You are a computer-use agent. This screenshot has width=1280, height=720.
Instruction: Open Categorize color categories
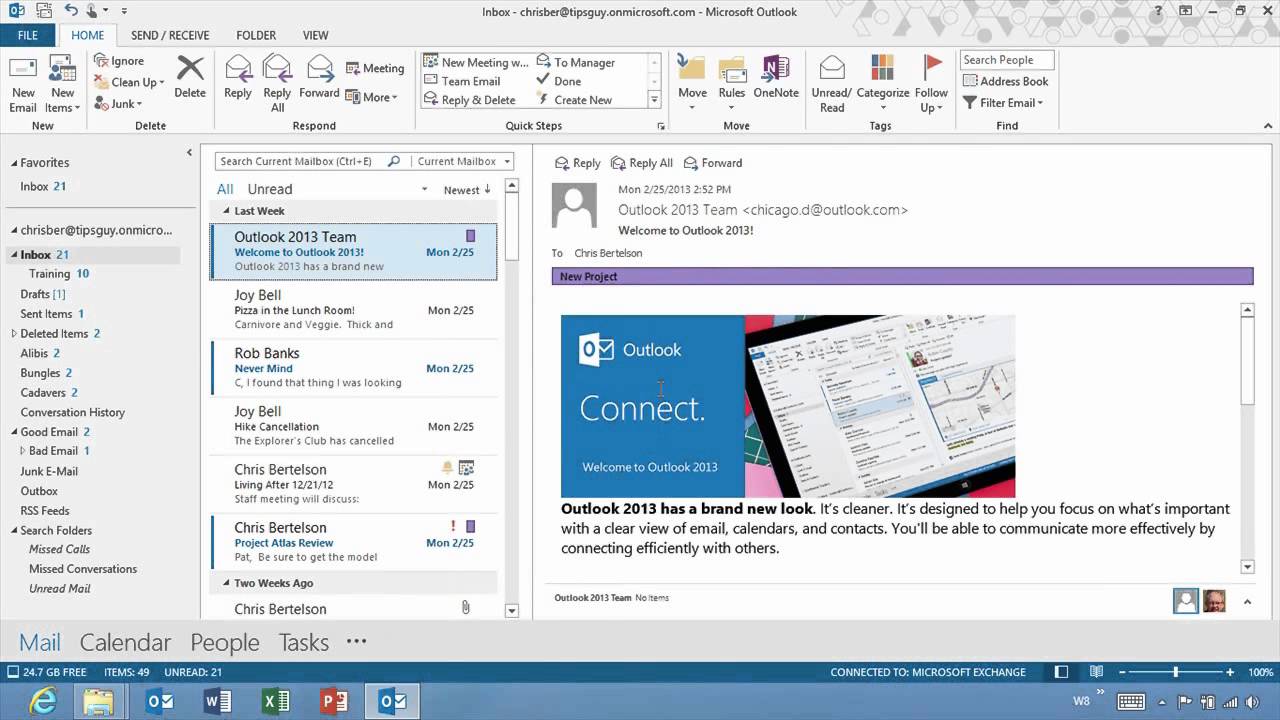(x=882, y=84)
